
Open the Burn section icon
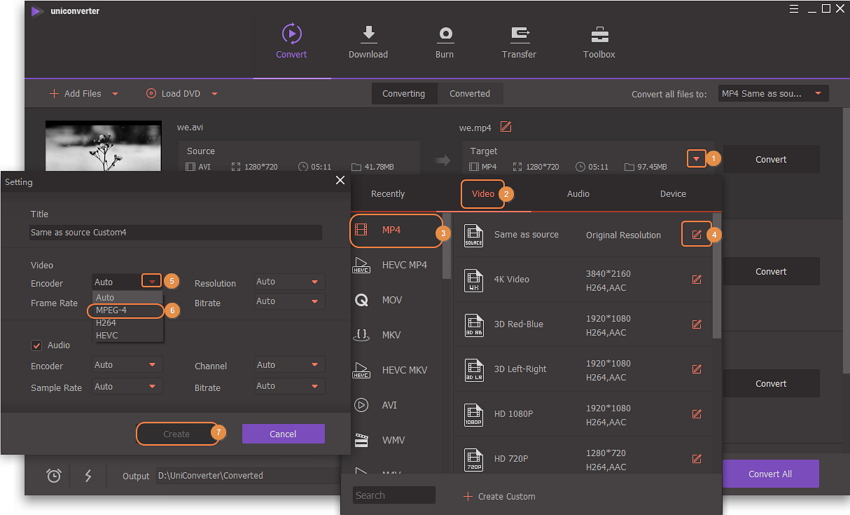(x=445, y=35)
